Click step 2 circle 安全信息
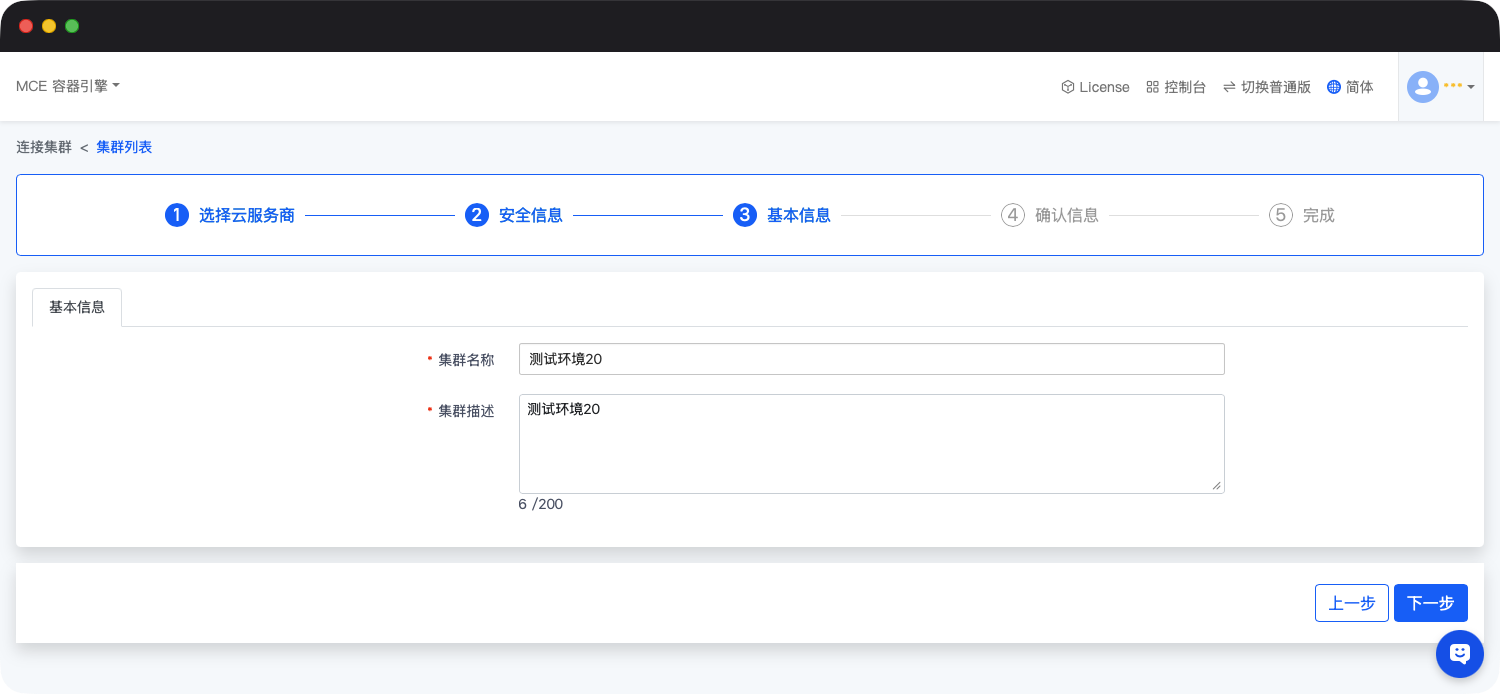 coord(477,215)
